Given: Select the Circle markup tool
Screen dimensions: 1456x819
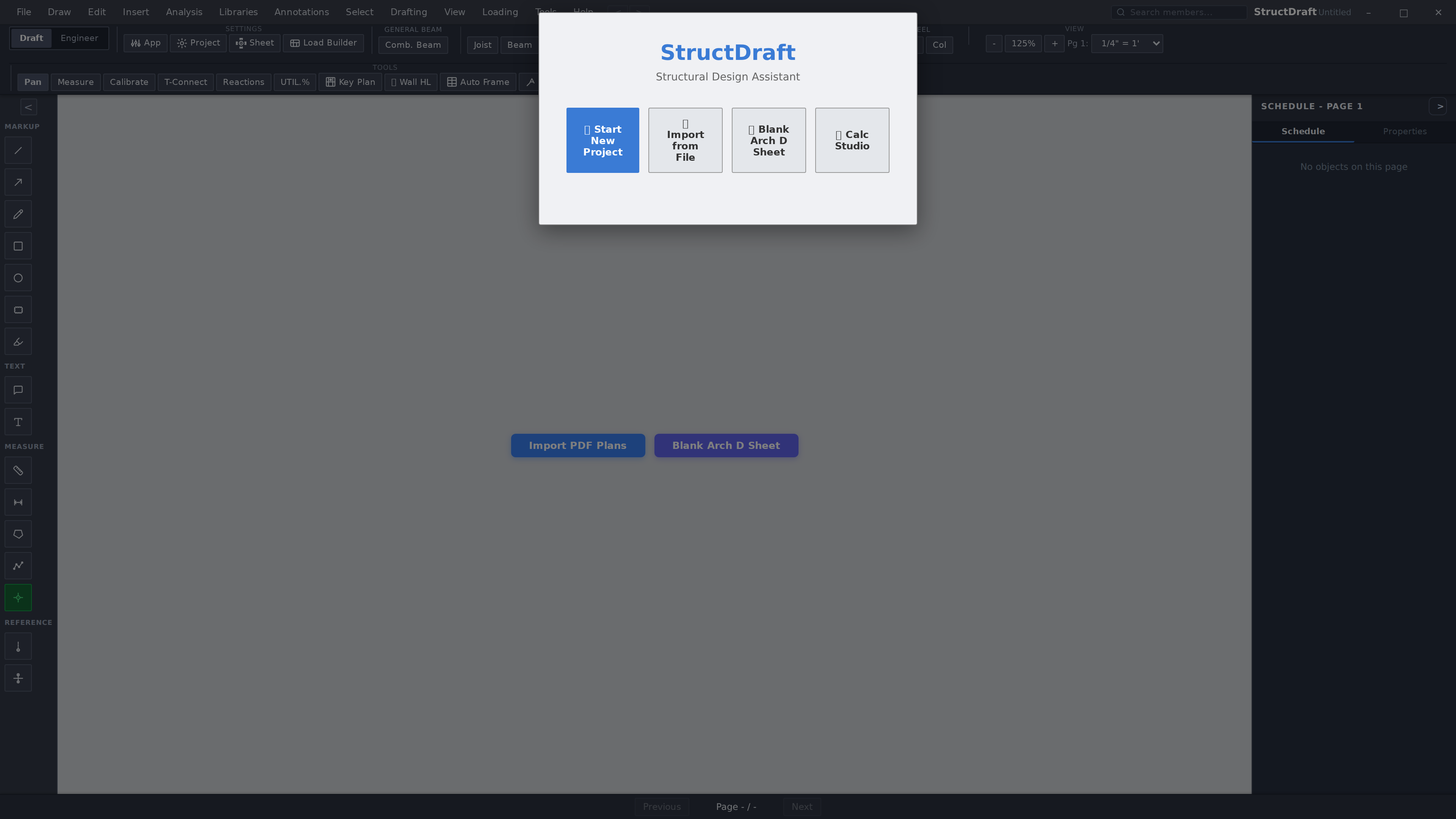Looking at the screenshot, I should pyautogui.click(x=18, y=278).
